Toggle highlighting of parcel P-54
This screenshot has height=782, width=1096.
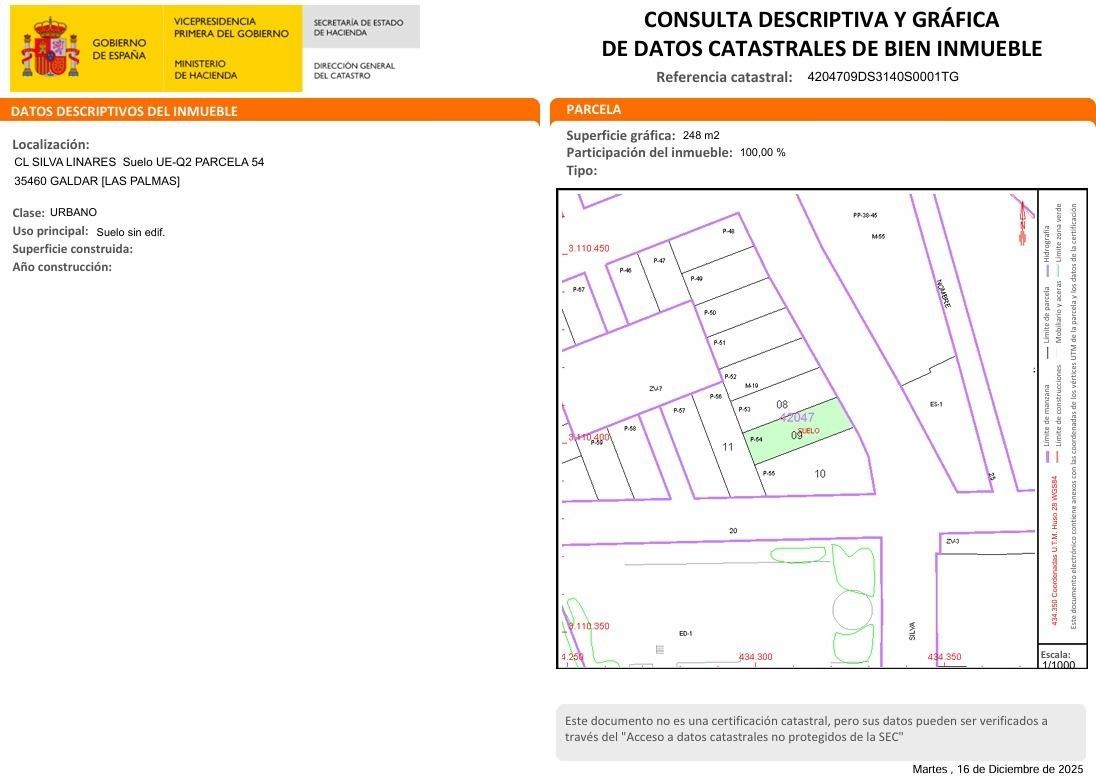click(757, 438)
